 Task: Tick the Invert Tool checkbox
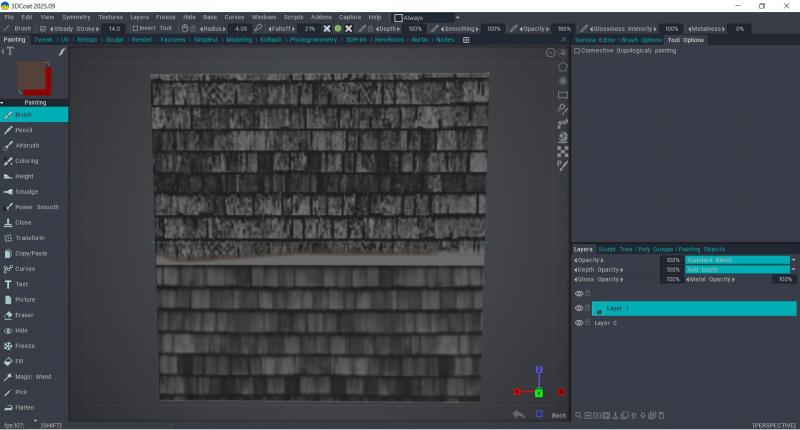[135, 29]
